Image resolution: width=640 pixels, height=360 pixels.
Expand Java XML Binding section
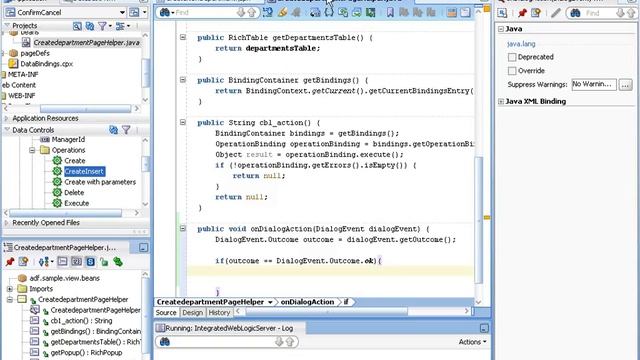(501, 102)
